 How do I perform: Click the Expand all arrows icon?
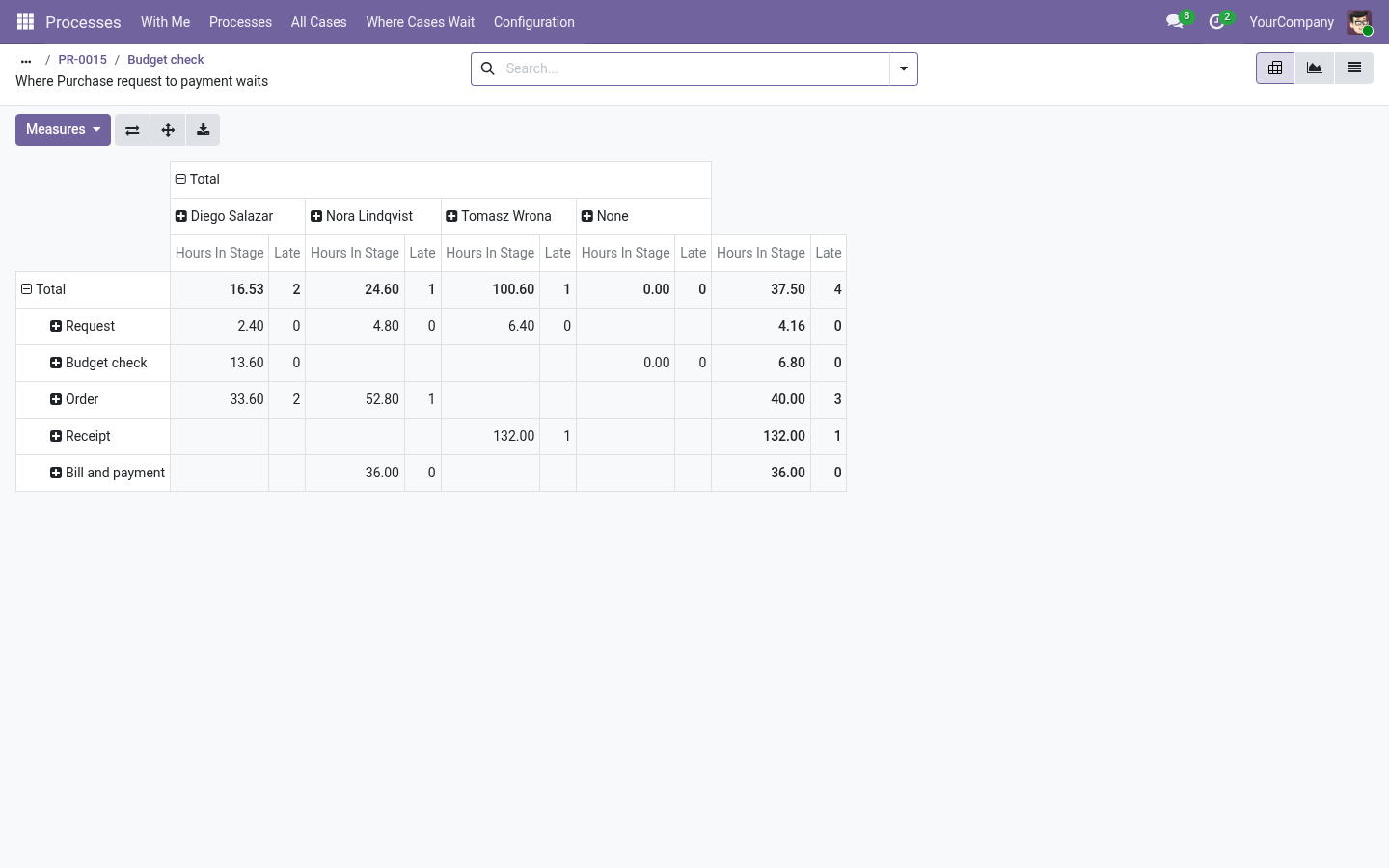tap(168, 130)
